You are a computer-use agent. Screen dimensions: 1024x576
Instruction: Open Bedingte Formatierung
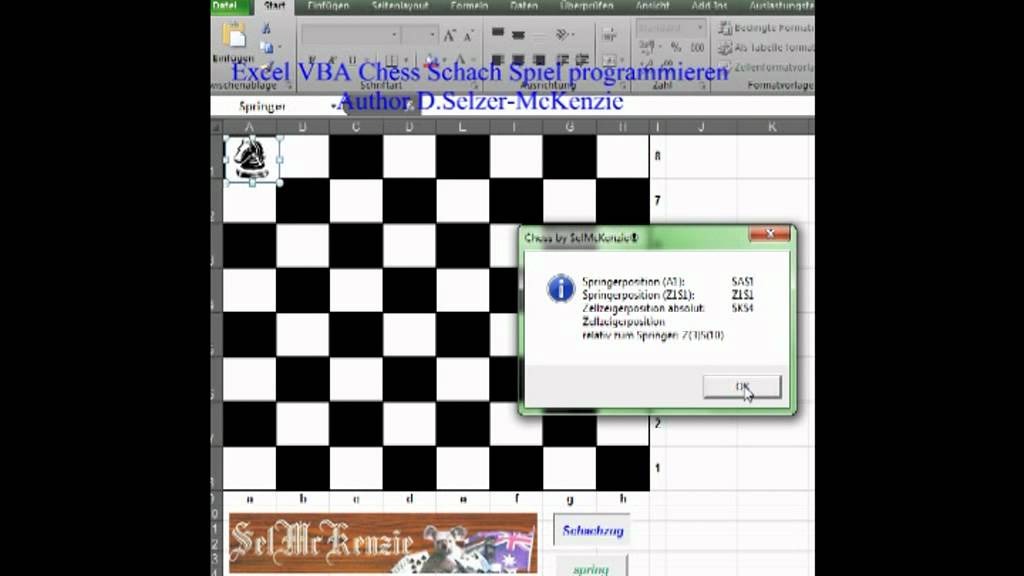(765, 27)
